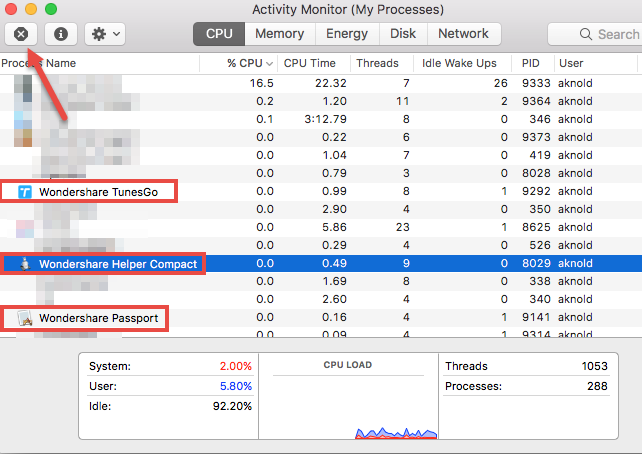Select the Wondershare Helper Compact process
Screen dimensions: 642x454
[321, 263]
